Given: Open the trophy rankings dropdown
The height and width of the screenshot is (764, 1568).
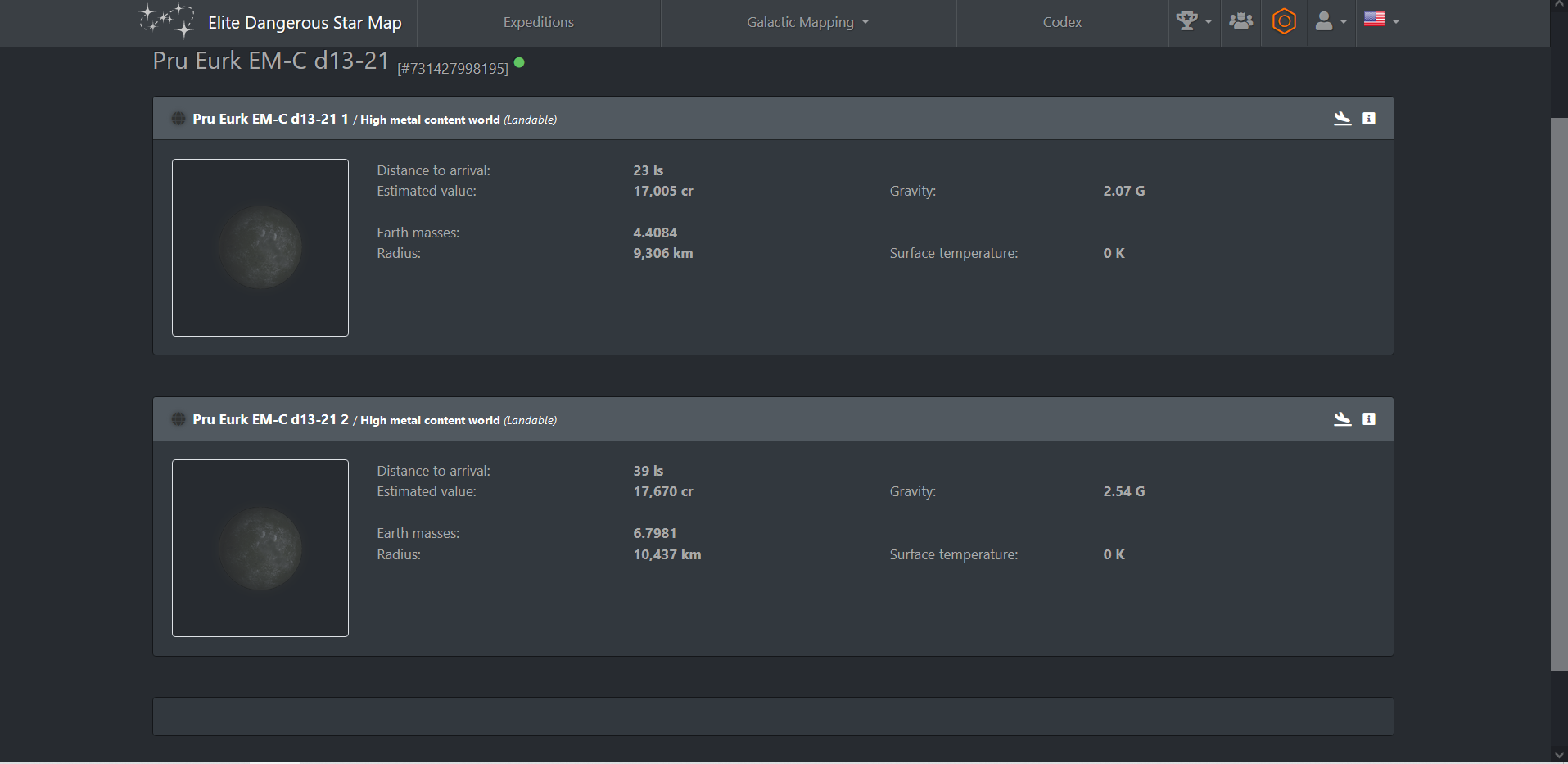Looking at the screenshot, I should point(1194,22).
